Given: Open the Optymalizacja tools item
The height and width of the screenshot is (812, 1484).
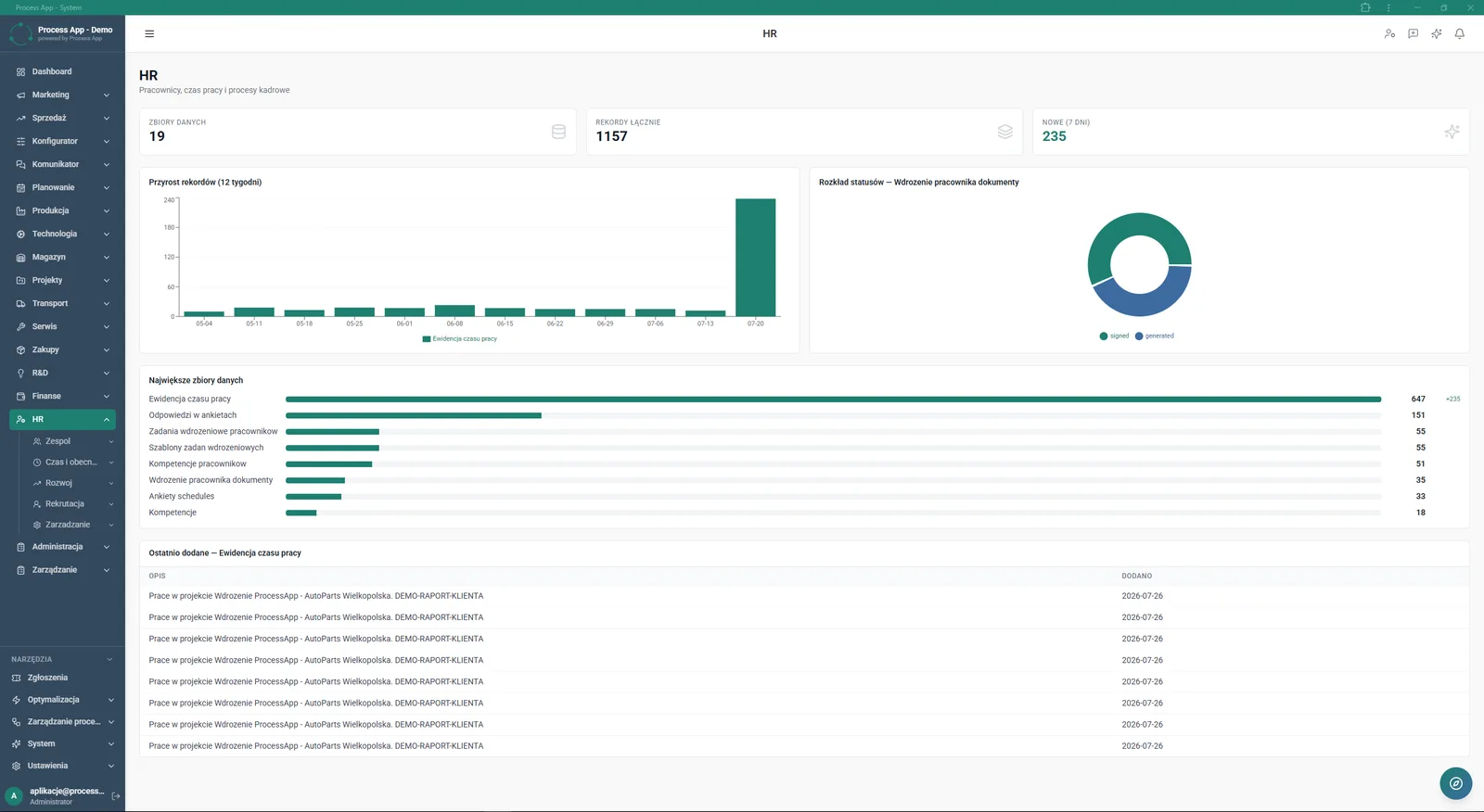Looking at the screenshot, I should pos(62,700).
